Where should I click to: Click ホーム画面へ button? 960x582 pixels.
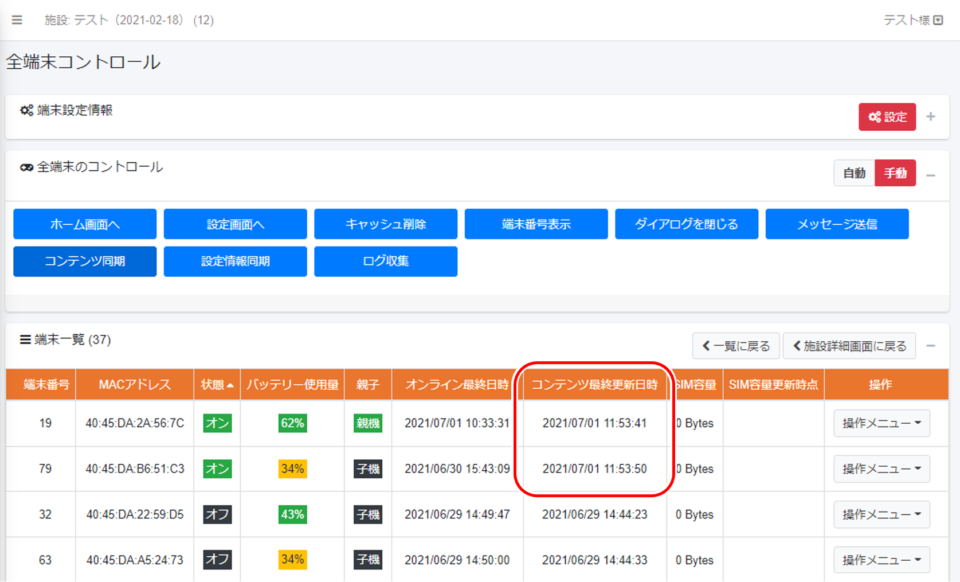point(85,224)
